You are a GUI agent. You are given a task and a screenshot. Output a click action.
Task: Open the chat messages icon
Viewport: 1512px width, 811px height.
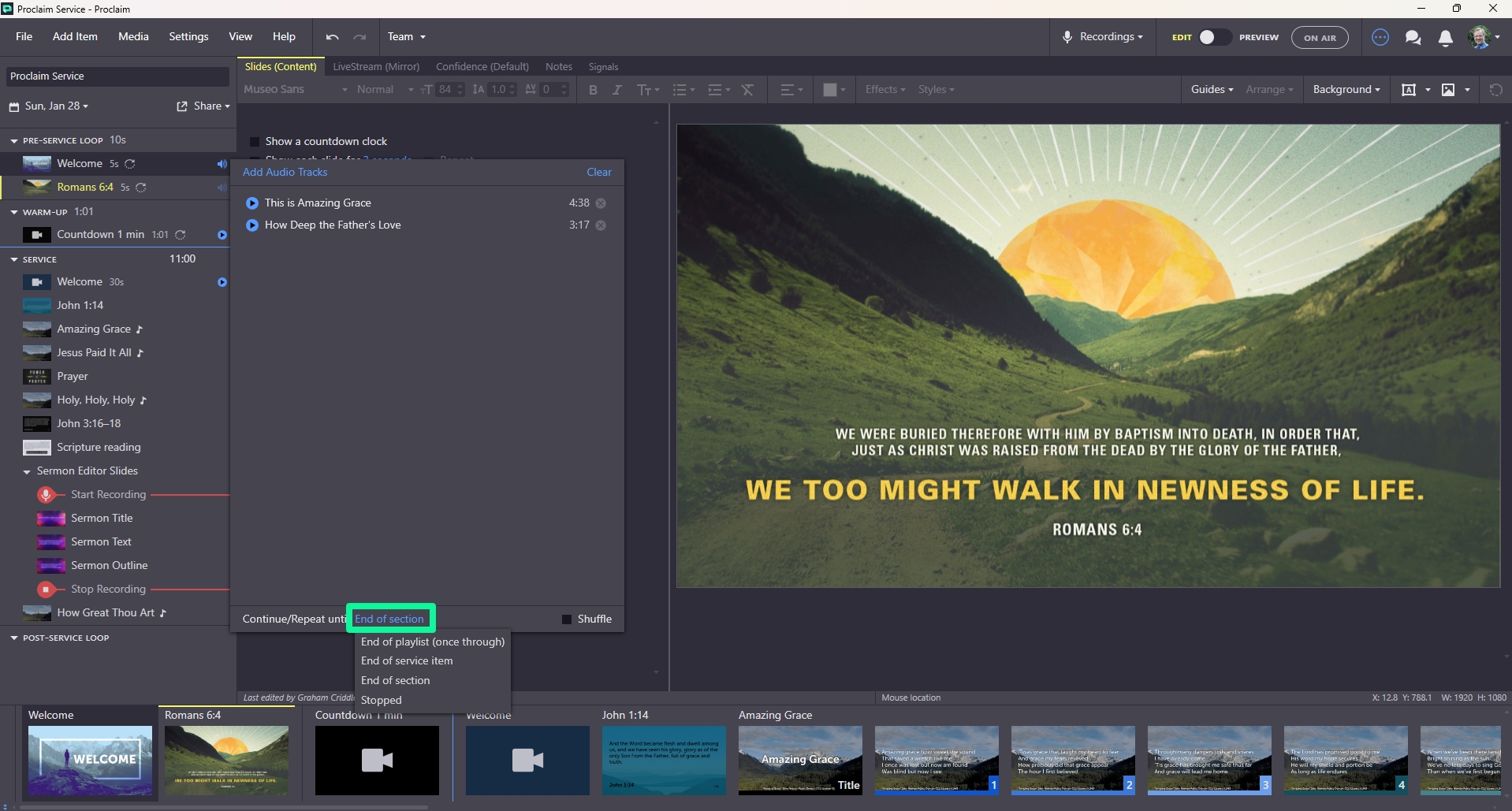1413,37
